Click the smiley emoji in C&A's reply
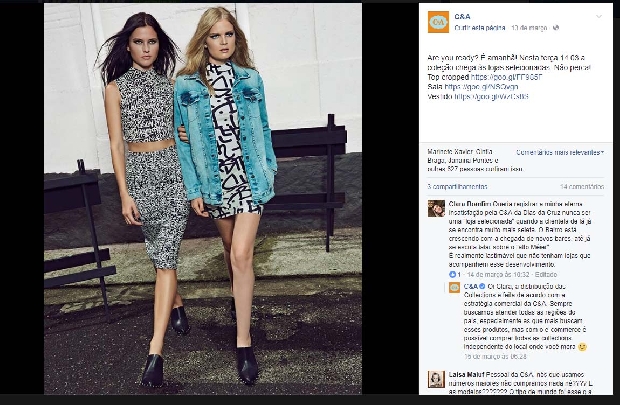 pos(582,347)
